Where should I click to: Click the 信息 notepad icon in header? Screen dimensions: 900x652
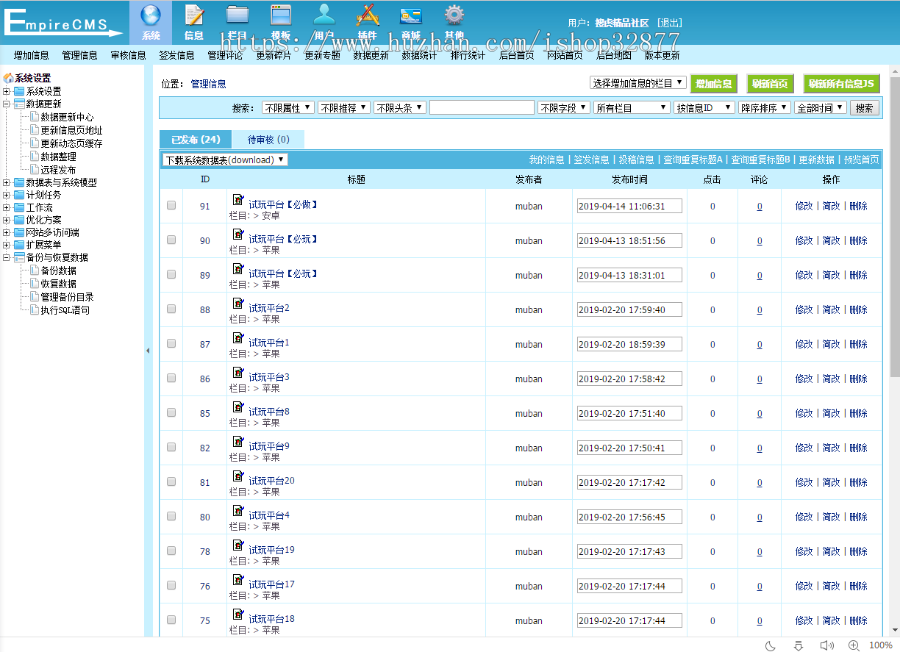(x=195, y=16)
